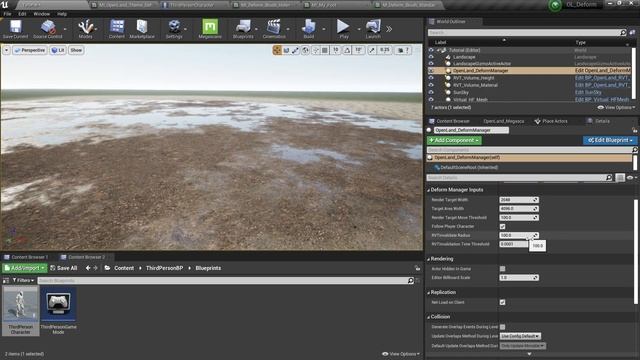
Task: Click the Build toolbar button
Action: pyautogui.click(x=309, y=29)
